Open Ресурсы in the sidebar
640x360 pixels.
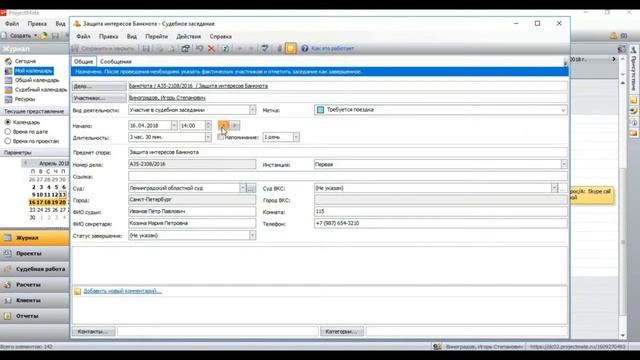[x=25, y=99]
